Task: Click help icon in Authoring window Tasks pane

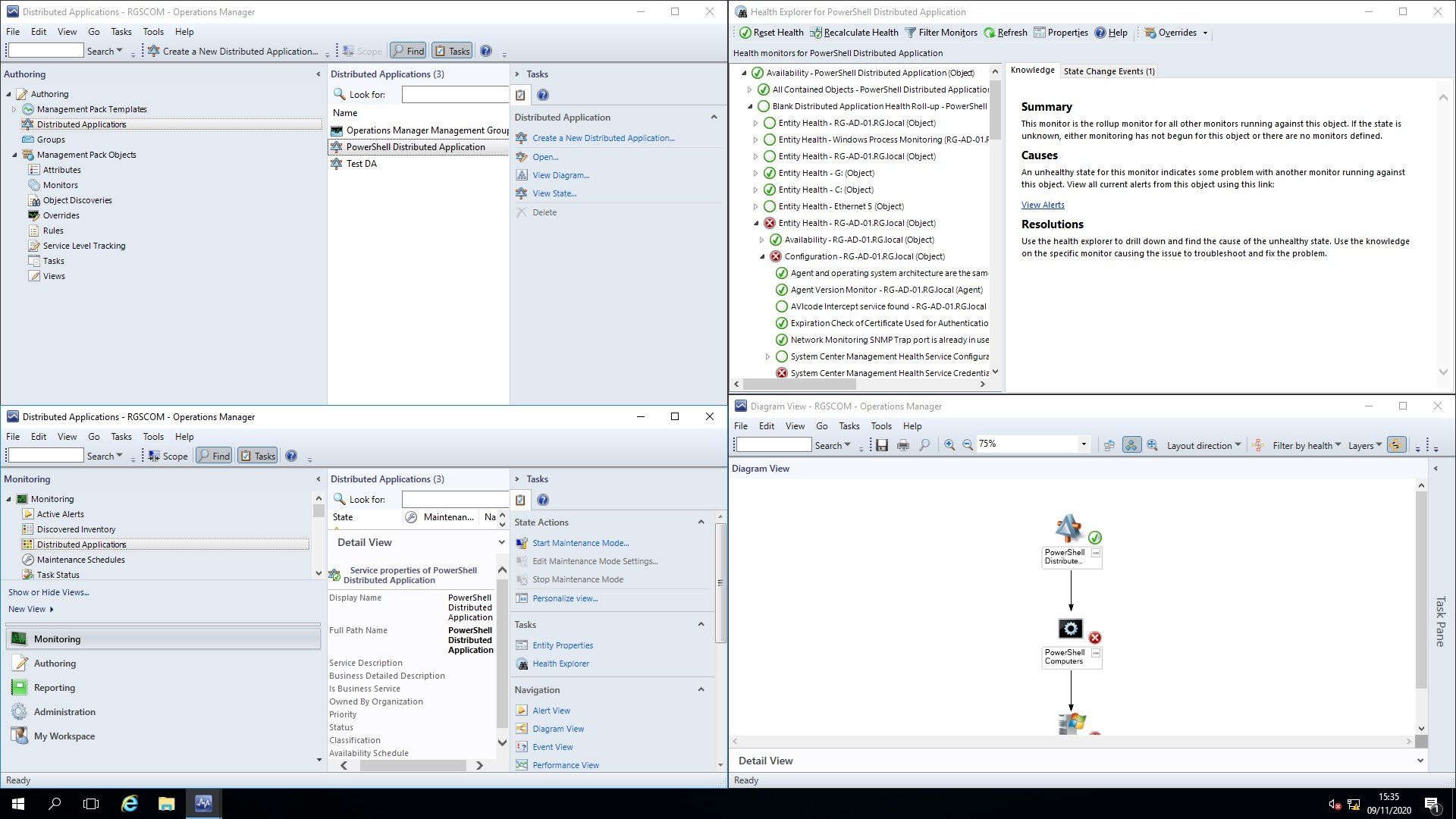Action: (543, 95)
